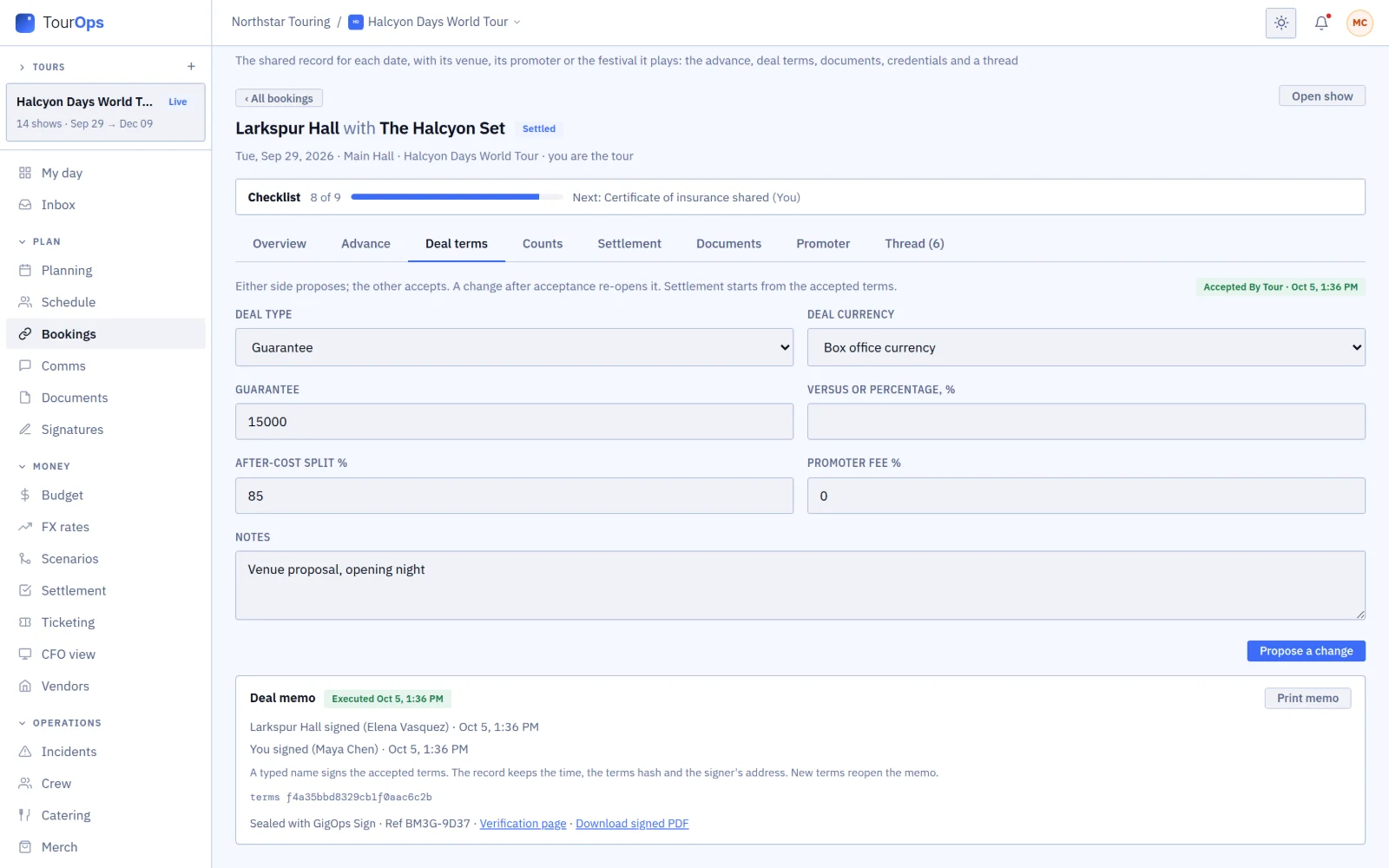
Task: Open the Thread (6) tab
Action: (914, 244)
